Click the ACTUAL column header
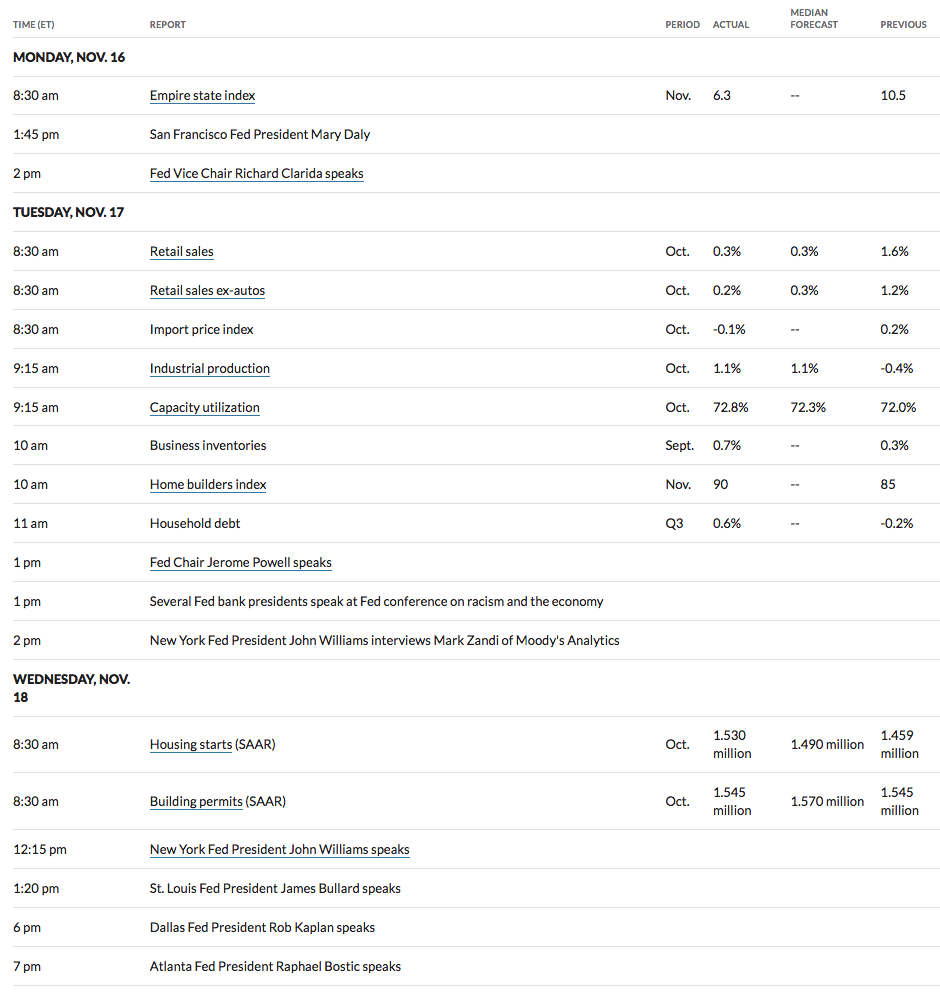 [731, 25]
